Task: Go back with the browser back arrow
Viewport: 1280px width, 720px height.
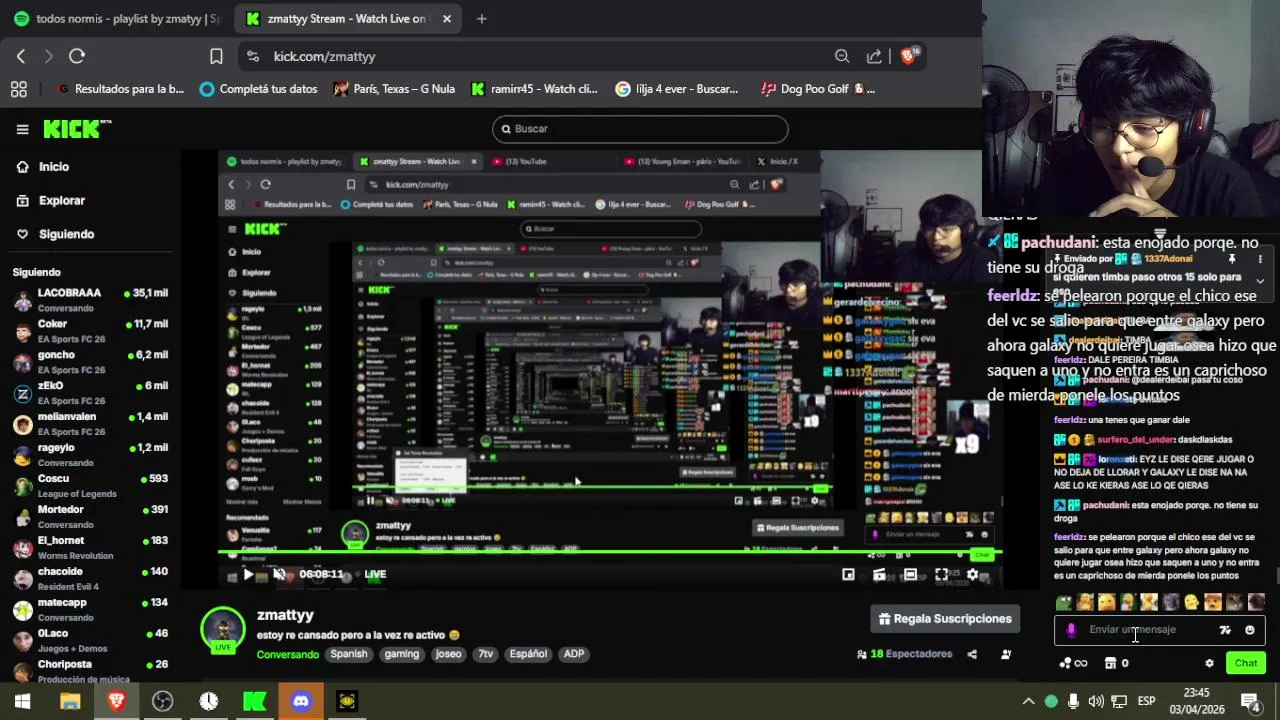Action: 21,56
